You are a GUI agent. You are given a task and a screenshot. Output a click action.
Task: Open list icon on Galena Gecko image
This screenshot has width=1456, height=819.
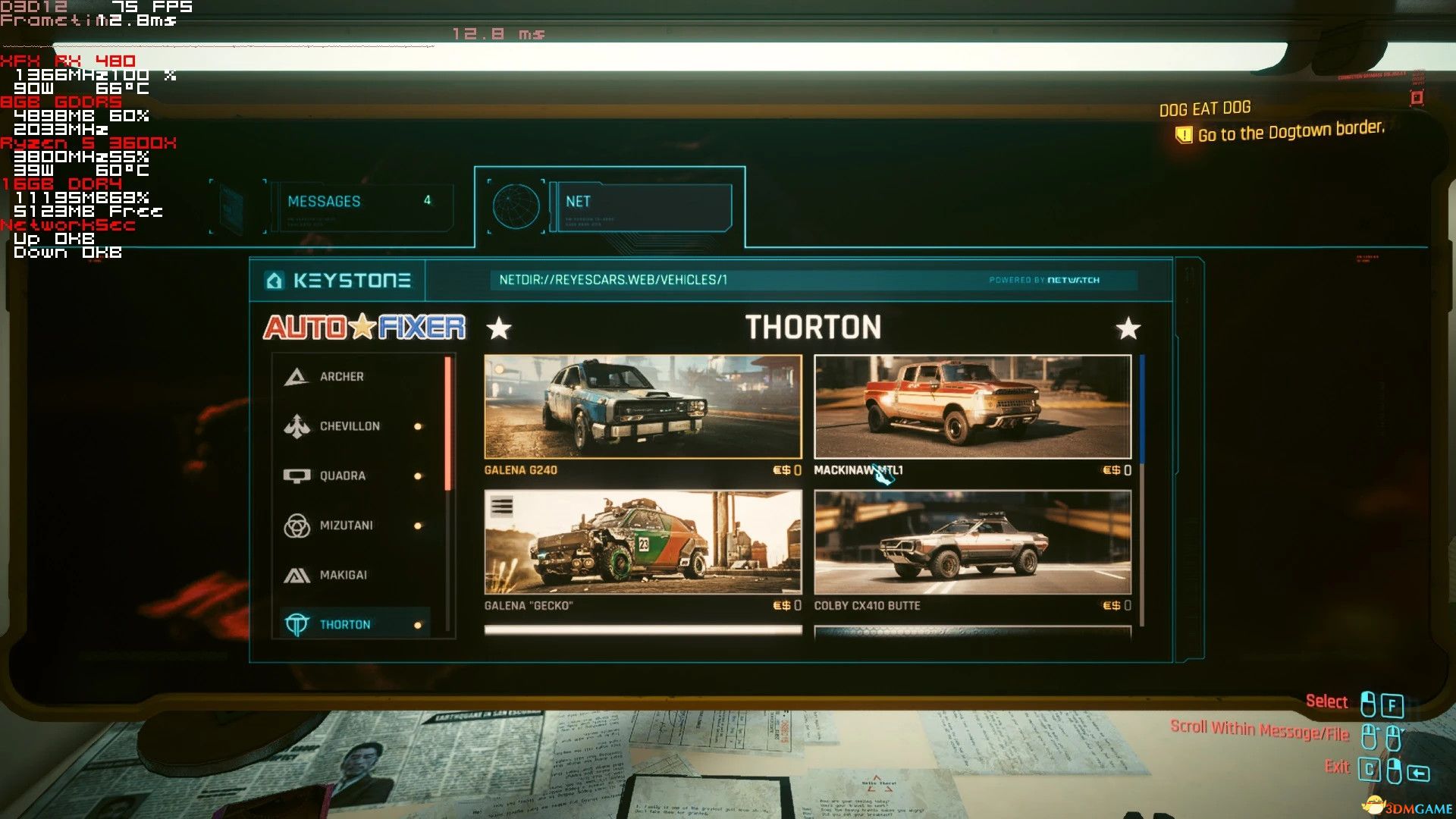(x=501, y=507)
